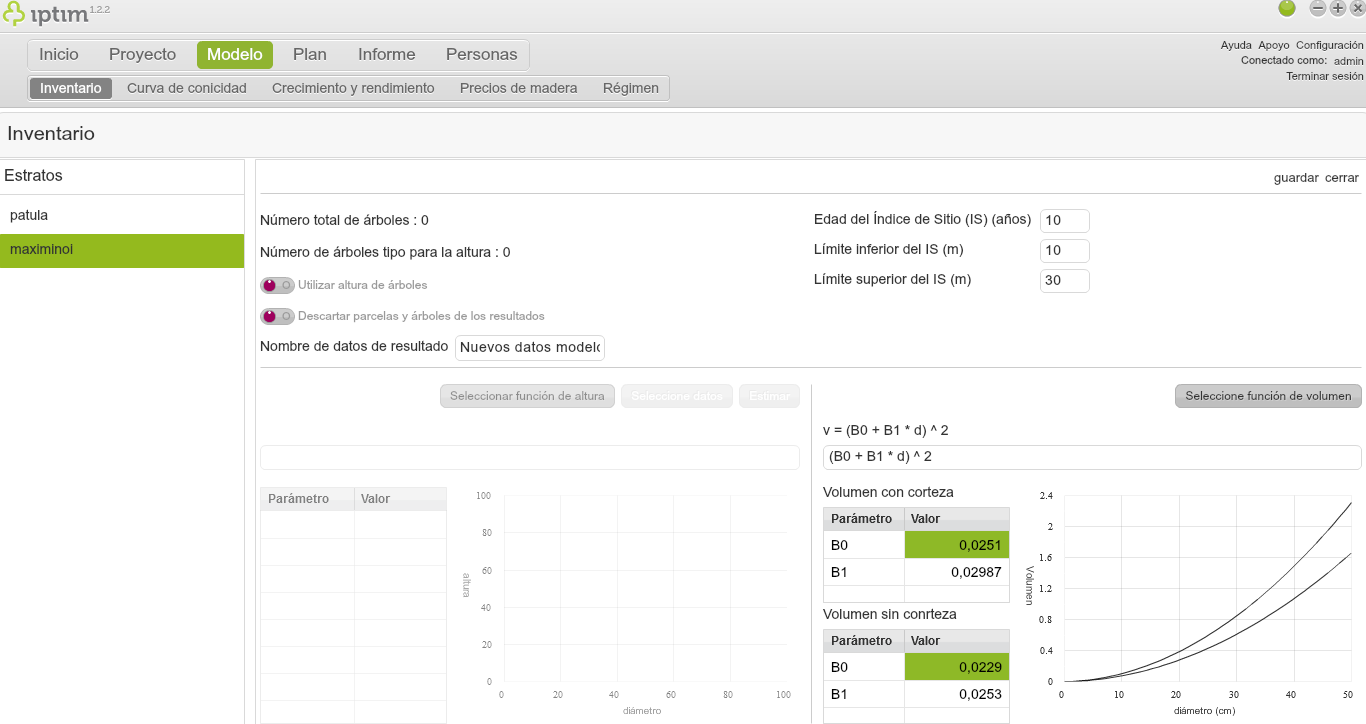Select the maximinoi stratum
The image size is (1366, 724).
tap(40, 249)
